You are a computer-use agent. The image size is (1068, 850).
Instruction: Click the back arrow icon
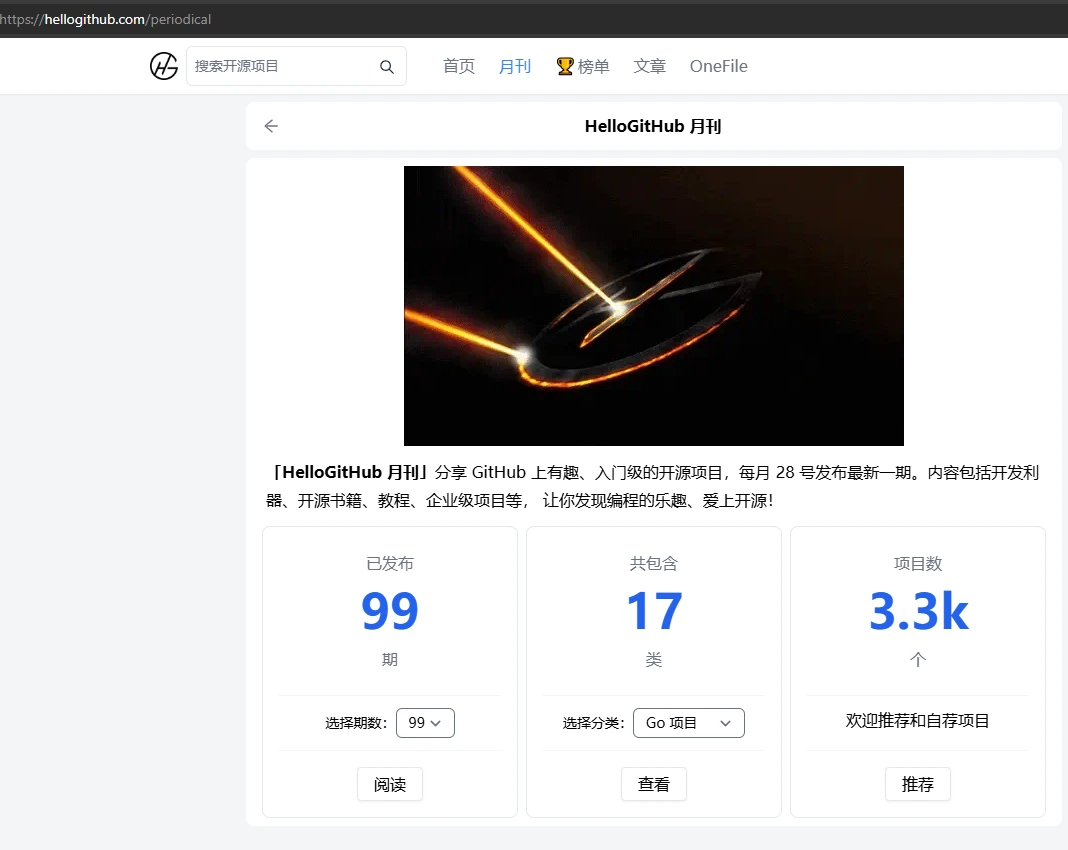tap(271, 126)
